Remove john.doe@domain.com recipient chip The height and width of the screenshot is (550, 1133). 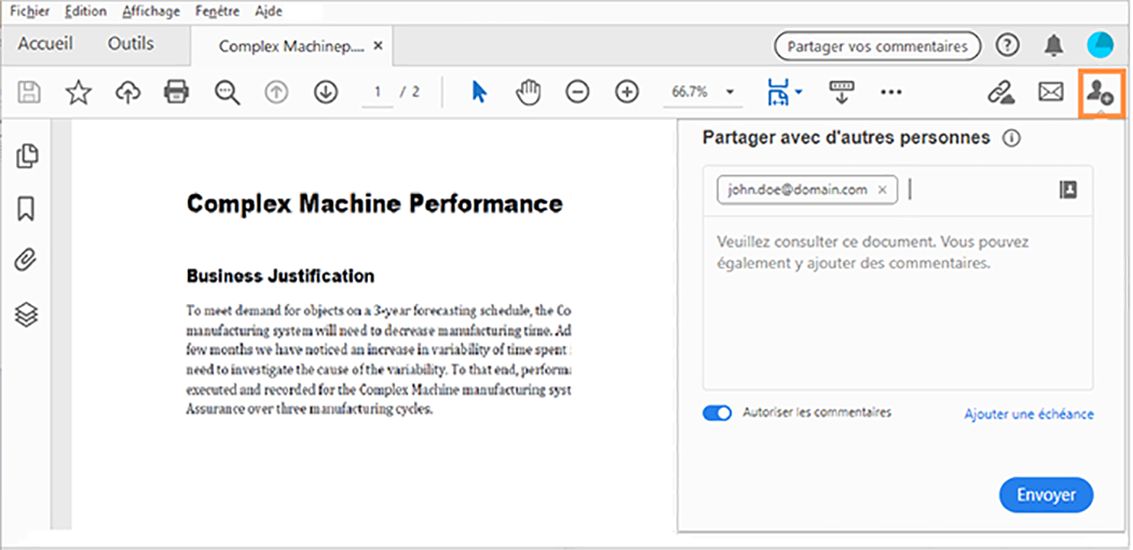point(882,189)
